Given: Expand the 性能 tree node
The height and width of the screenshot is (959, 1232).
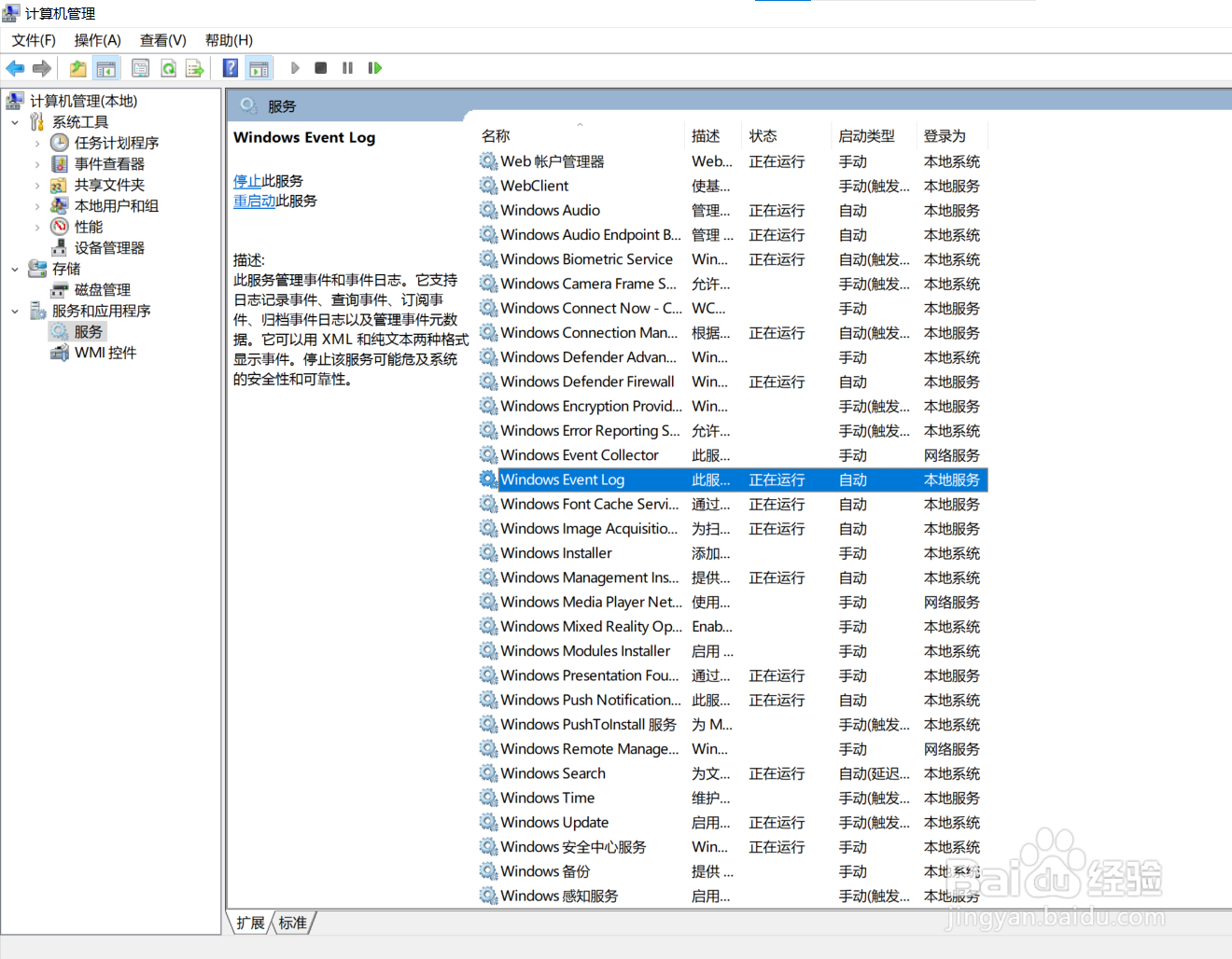Looking at the screenshot, I should coord(37,228).
